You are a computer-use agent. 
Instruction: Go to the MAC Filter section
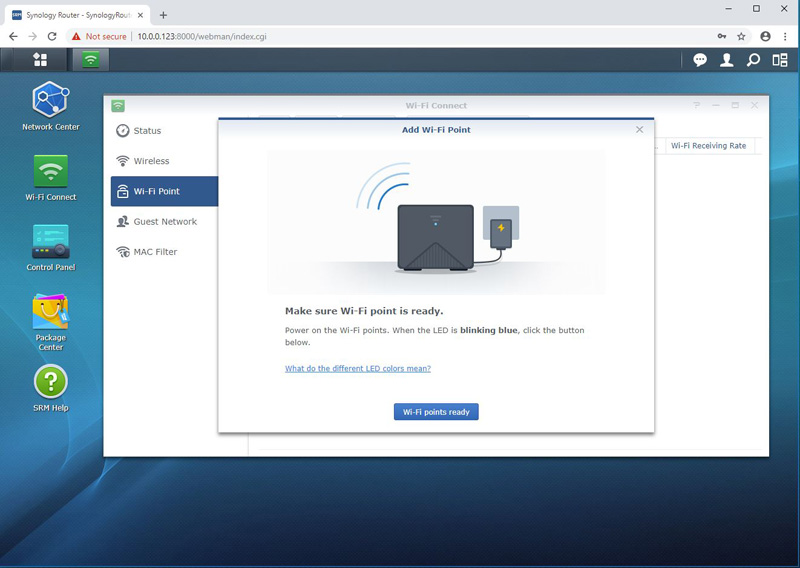[155, 252]
